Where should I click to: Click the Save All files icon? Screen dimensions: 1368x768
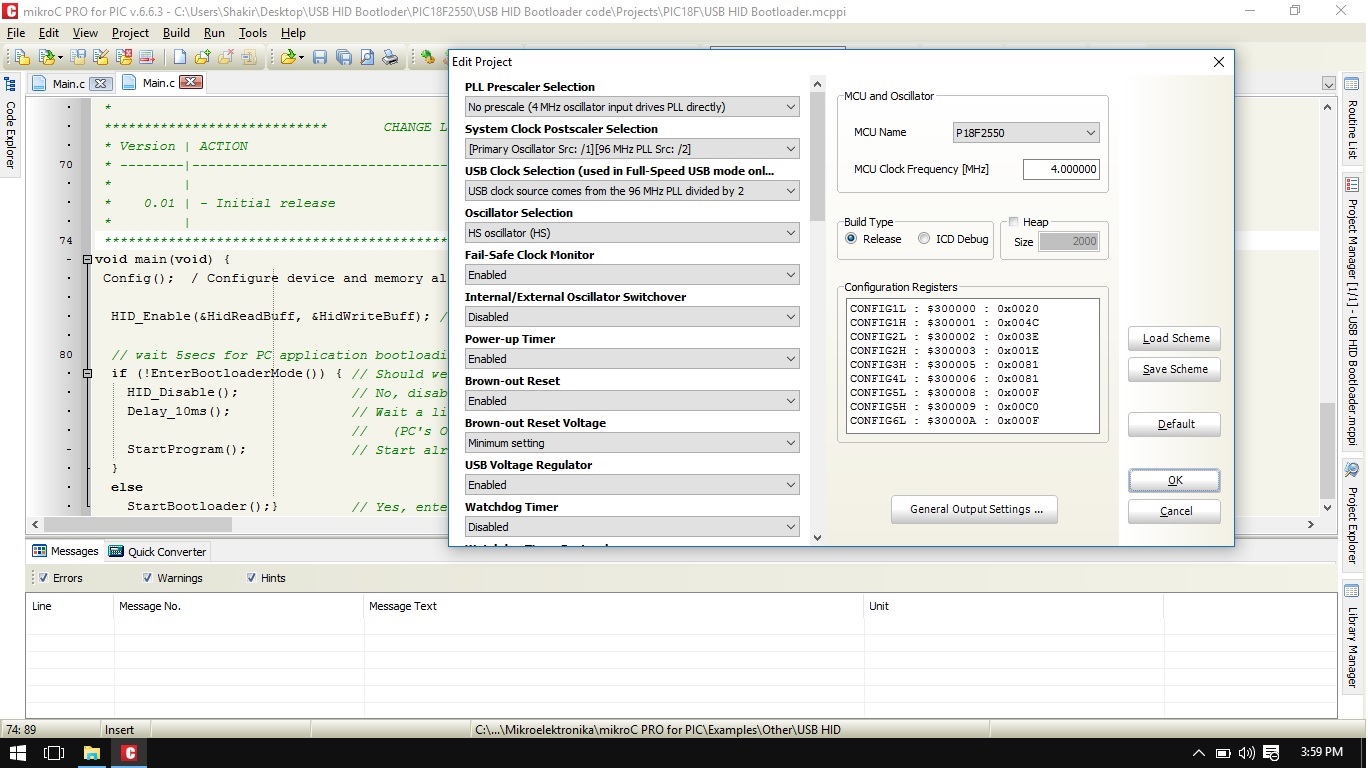343,57
